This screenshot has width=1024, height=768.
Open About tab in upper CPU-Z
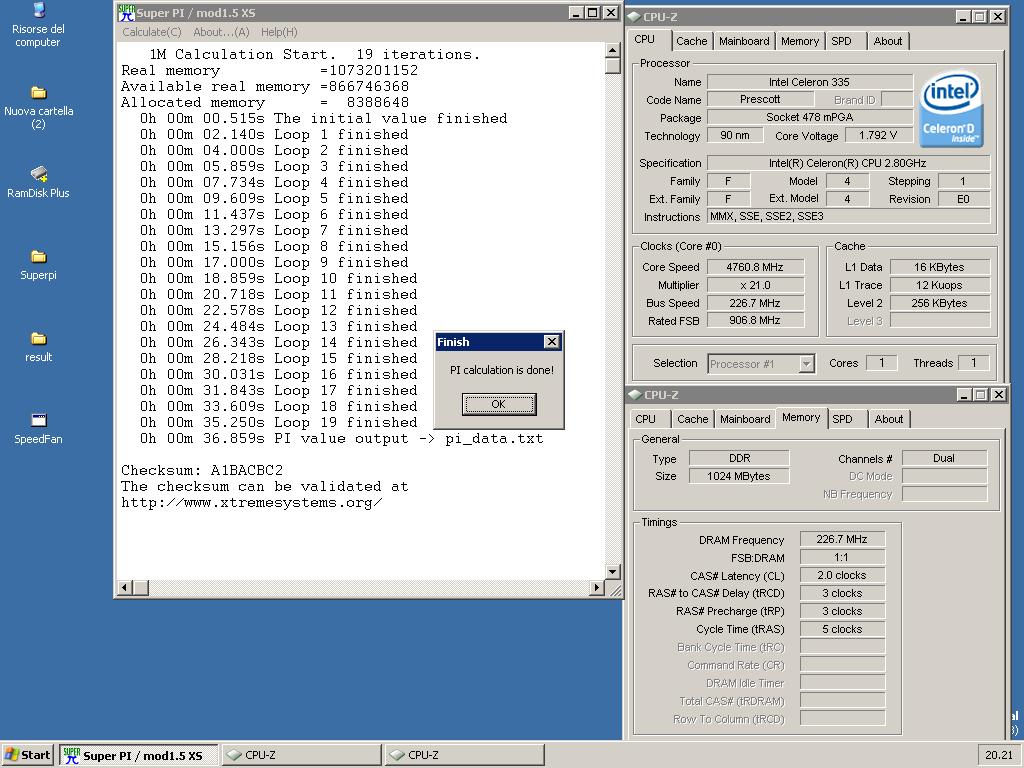[888, 41]
